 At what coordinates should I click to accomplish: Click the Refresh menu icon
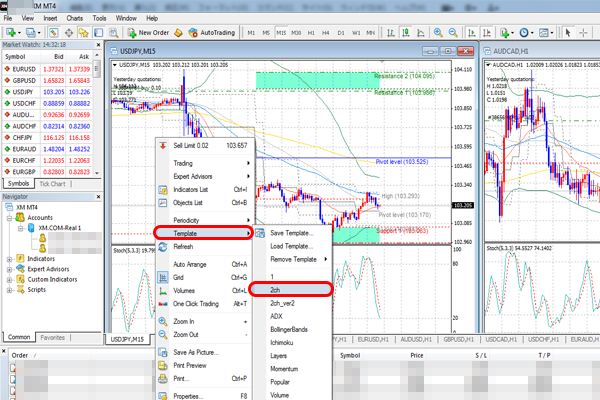coord(163,247)
